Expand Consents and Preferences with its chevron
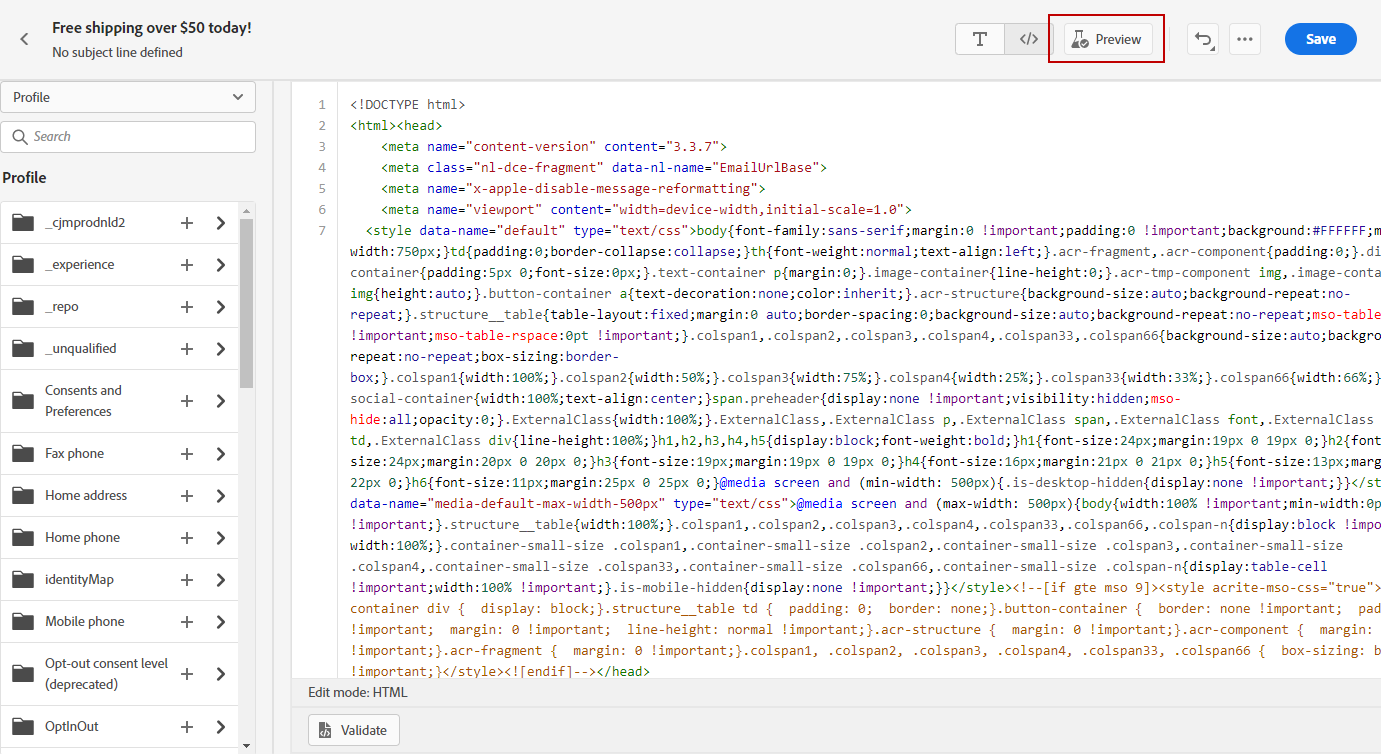Image resolution: width=1381 pixels, height=754 pixels. 221,401
